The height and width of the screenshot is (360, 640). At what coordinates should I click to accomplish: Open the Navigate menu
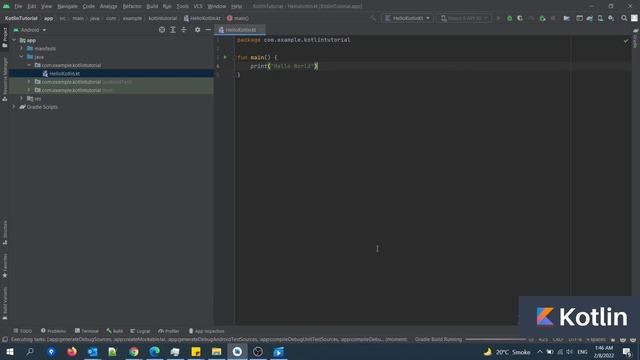[67, 6]
